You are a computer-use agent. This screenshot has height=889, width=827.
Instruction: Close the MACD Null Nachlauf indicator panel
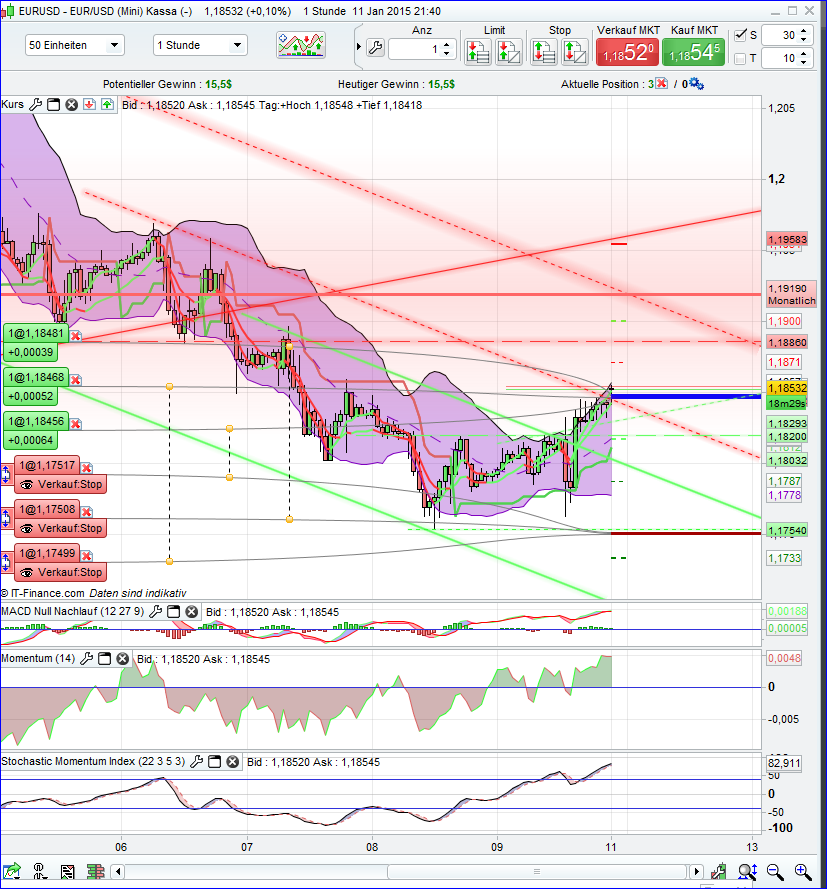click(190, 611)
